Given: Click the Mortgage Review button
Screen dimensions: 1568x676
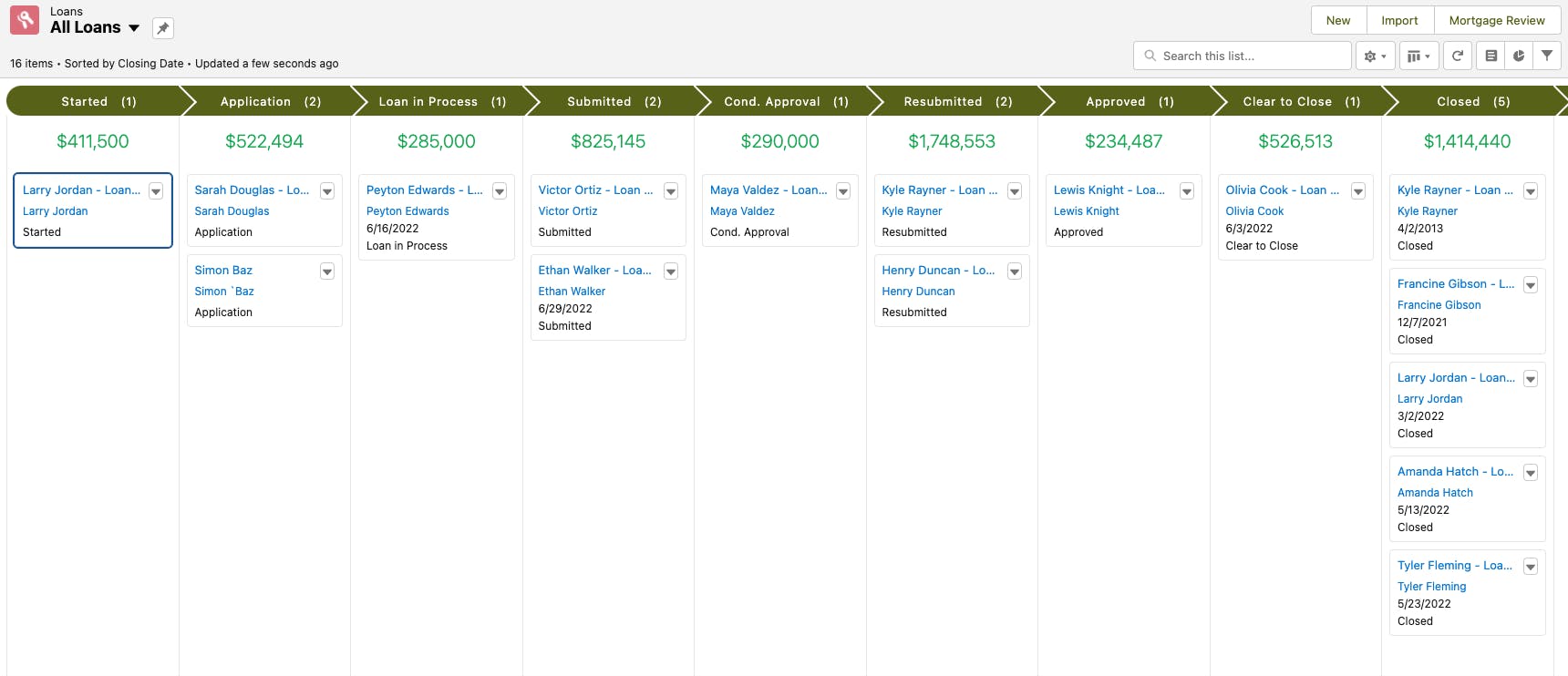Looking at the screenshot, I should [x=1497, y=20].
